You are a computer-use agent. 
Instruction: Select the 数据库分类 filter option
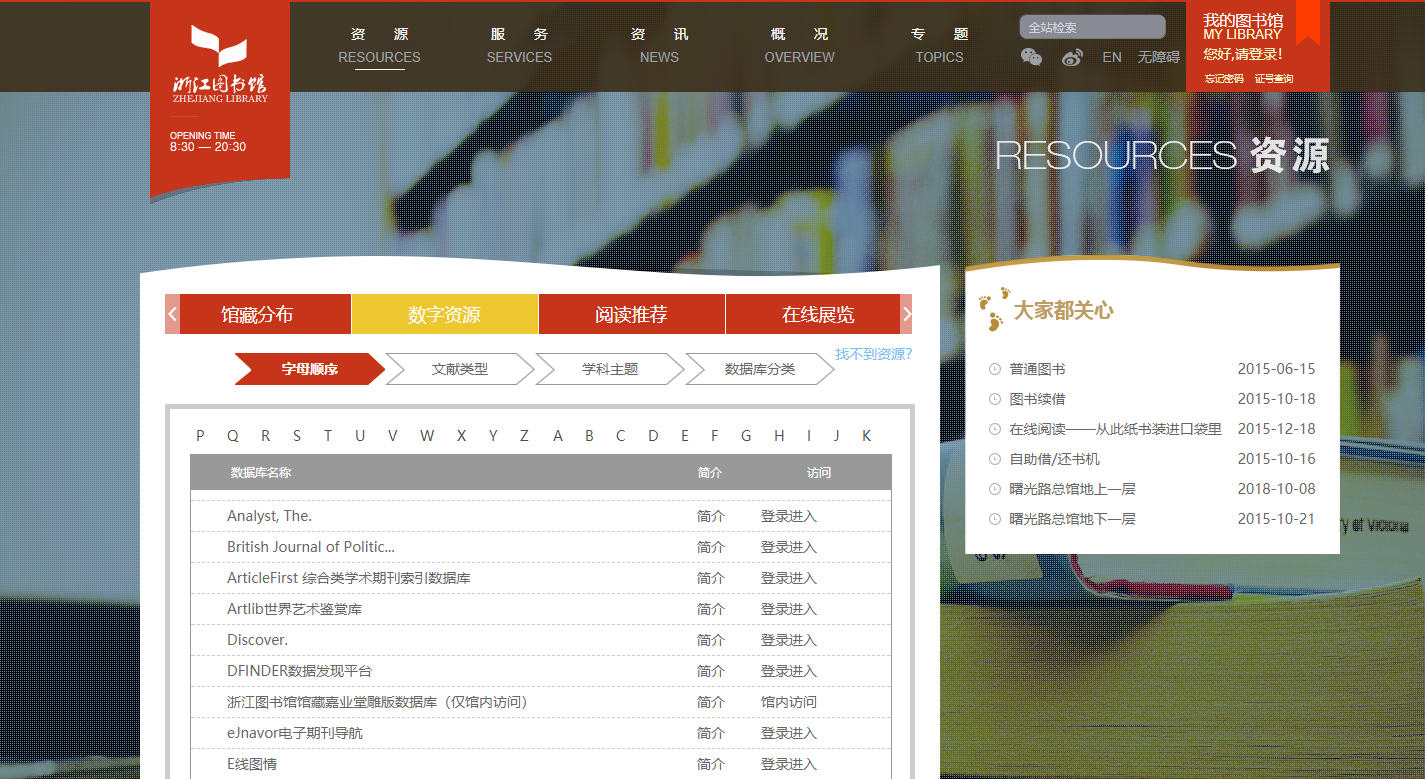[760, 369]
